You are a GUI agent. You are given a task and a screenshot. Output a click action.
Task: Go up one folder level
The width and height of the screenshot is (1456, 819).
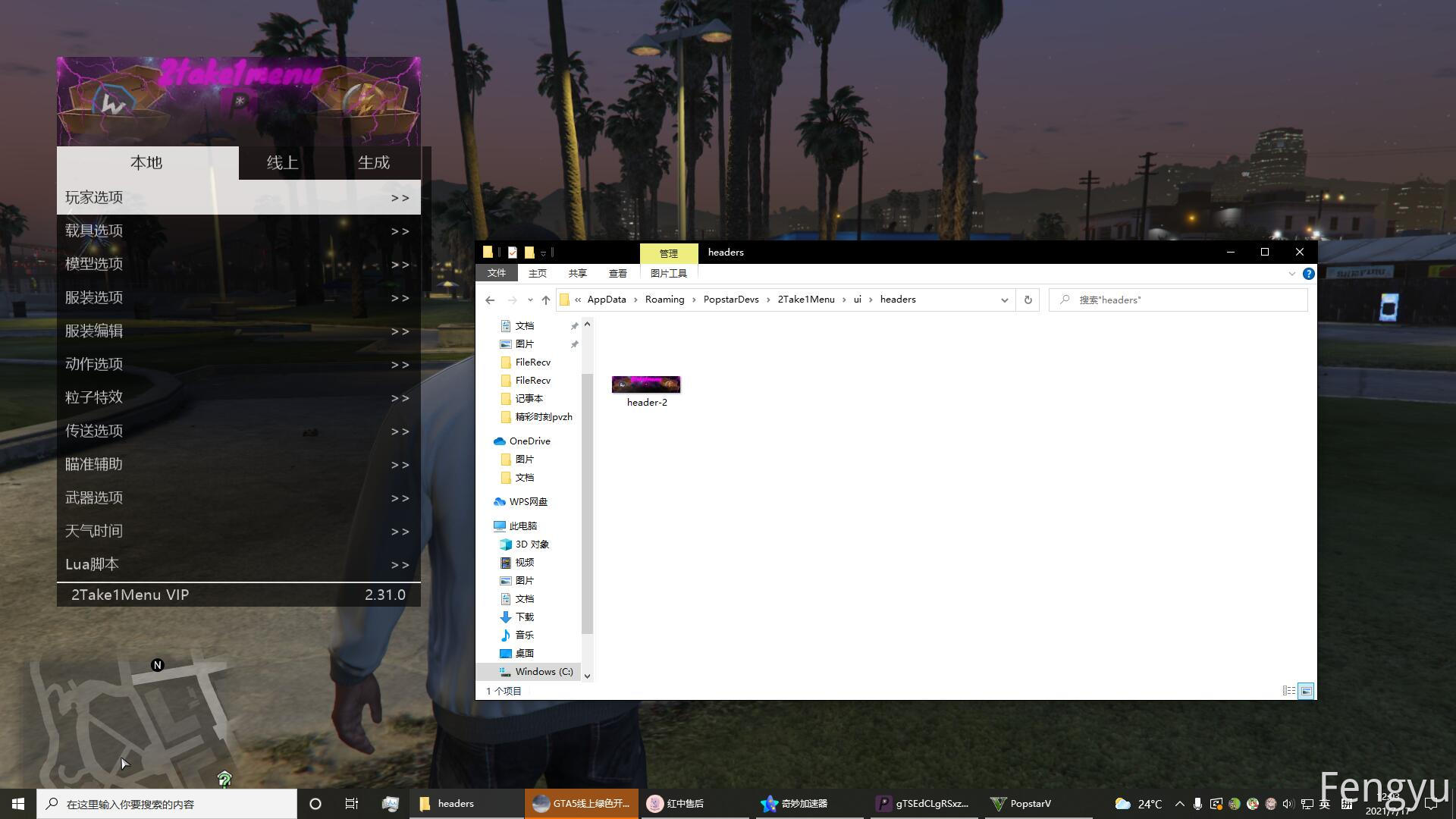[545, 300]
